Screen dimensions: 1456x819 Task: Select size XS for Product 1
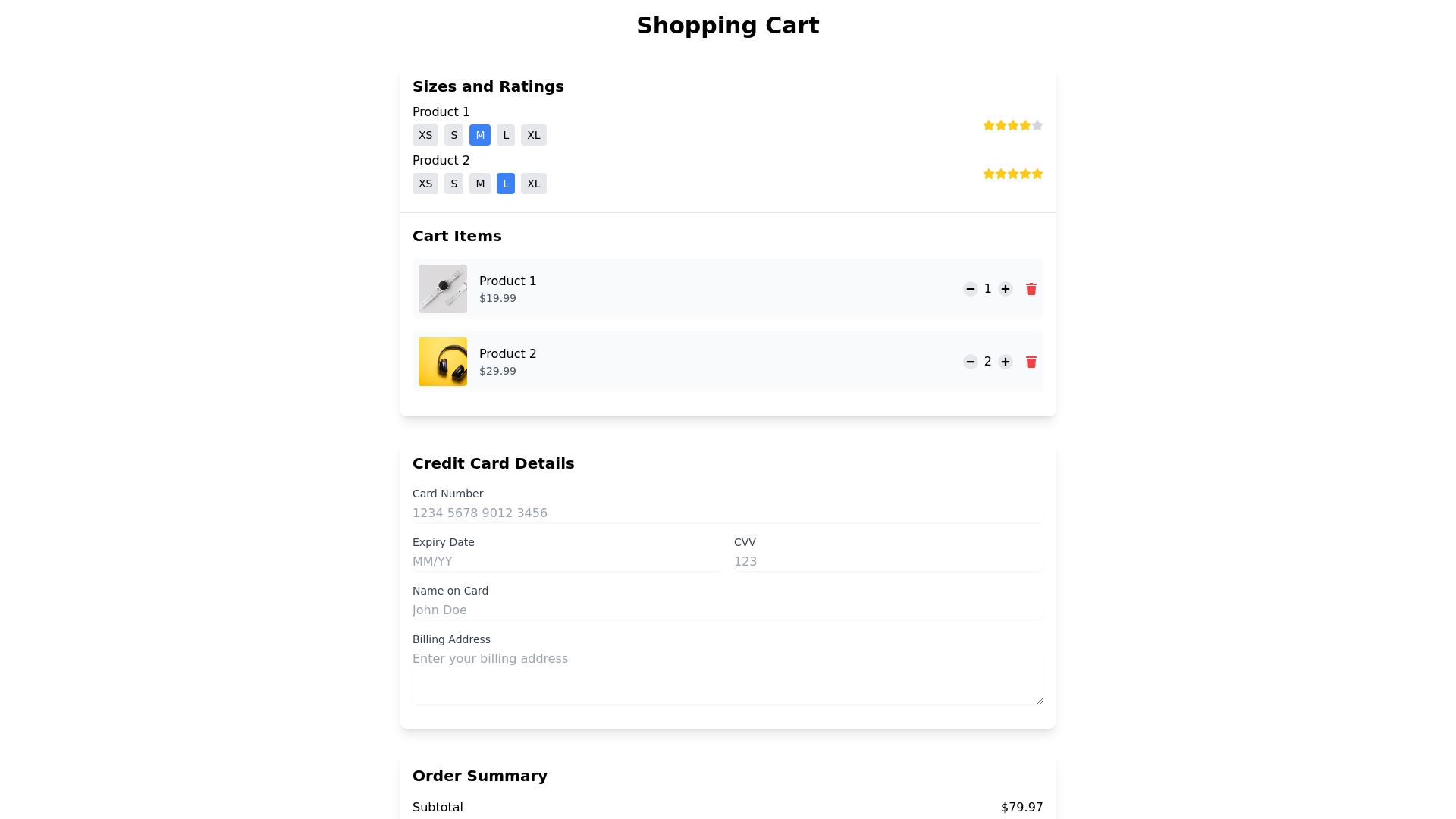[x=425, y=135]
